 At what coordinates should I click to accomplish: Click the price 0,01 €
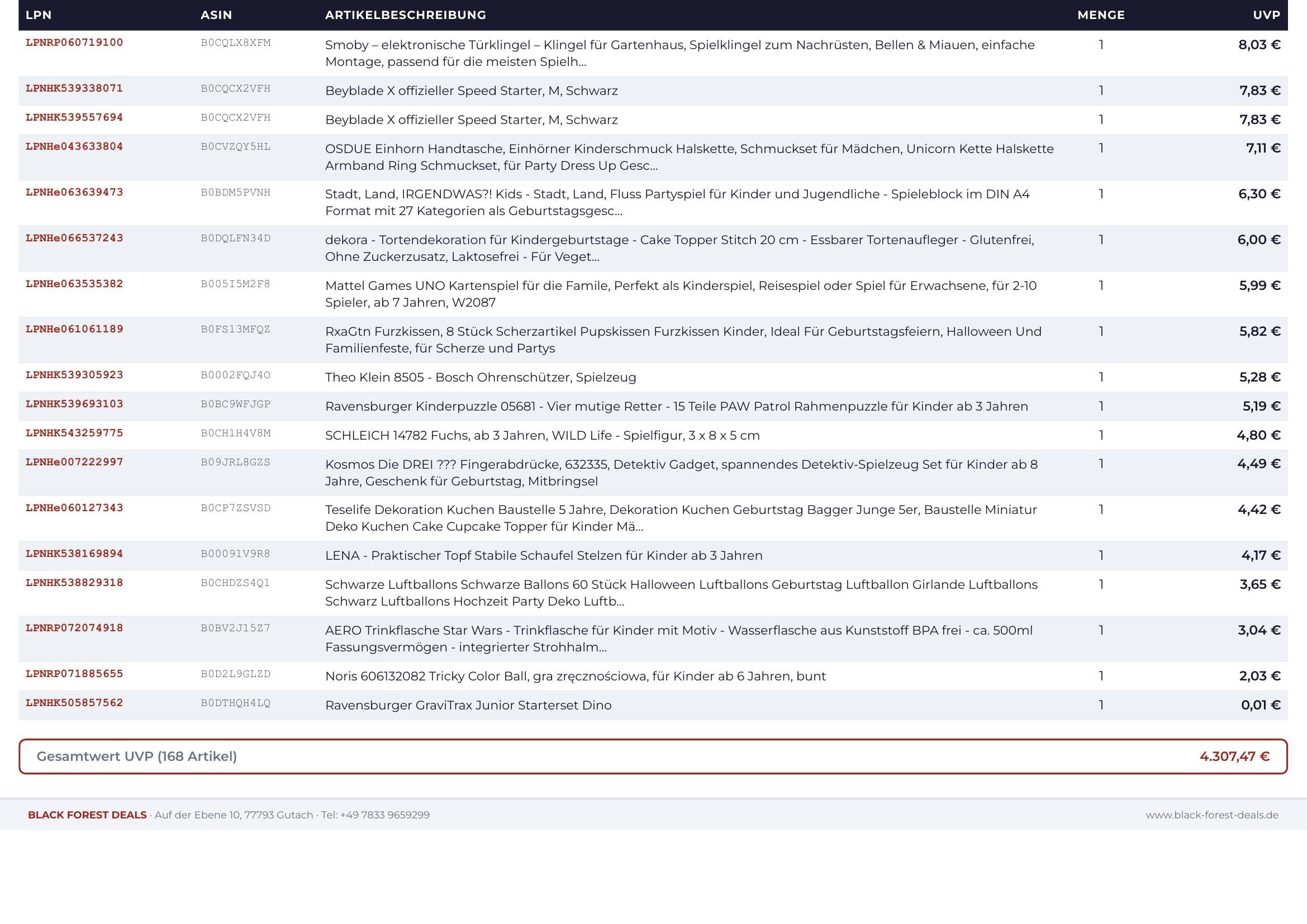tap(1261, 705)
